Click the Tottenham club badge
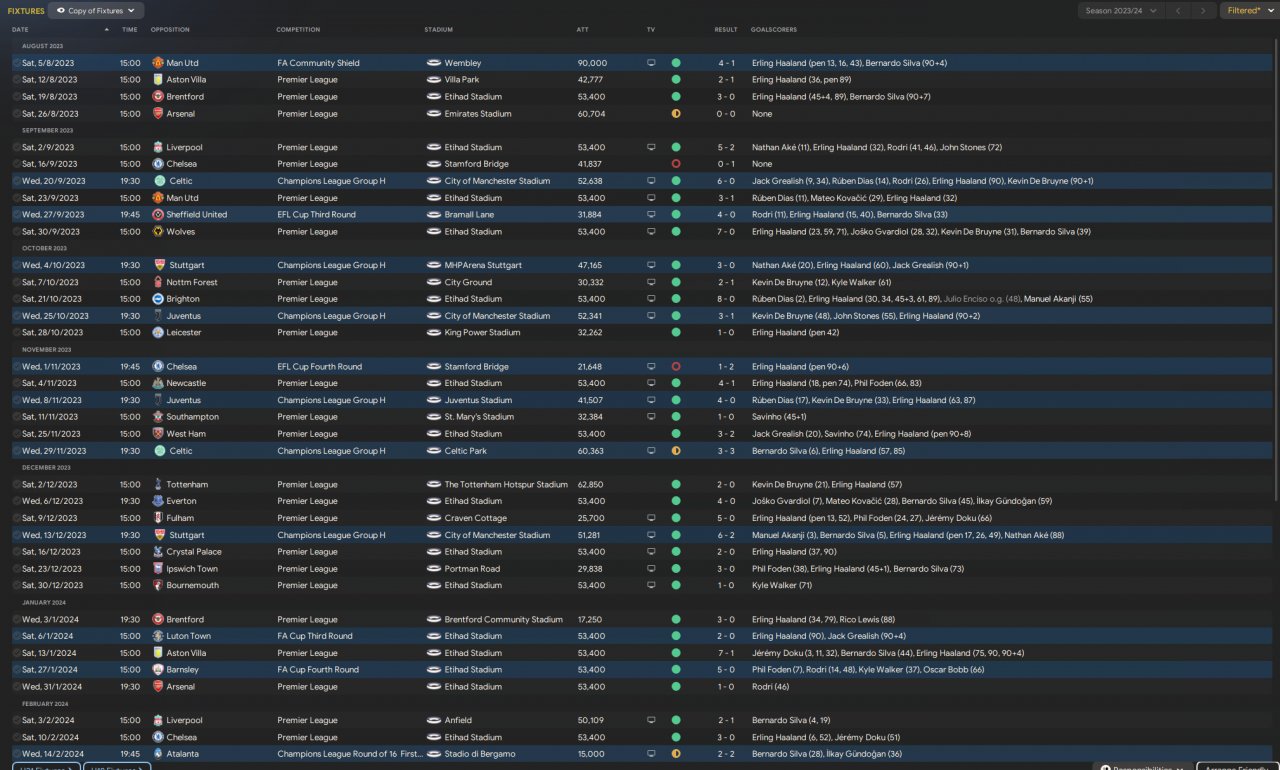The image size is (1280, 770). tap(158, 484)
